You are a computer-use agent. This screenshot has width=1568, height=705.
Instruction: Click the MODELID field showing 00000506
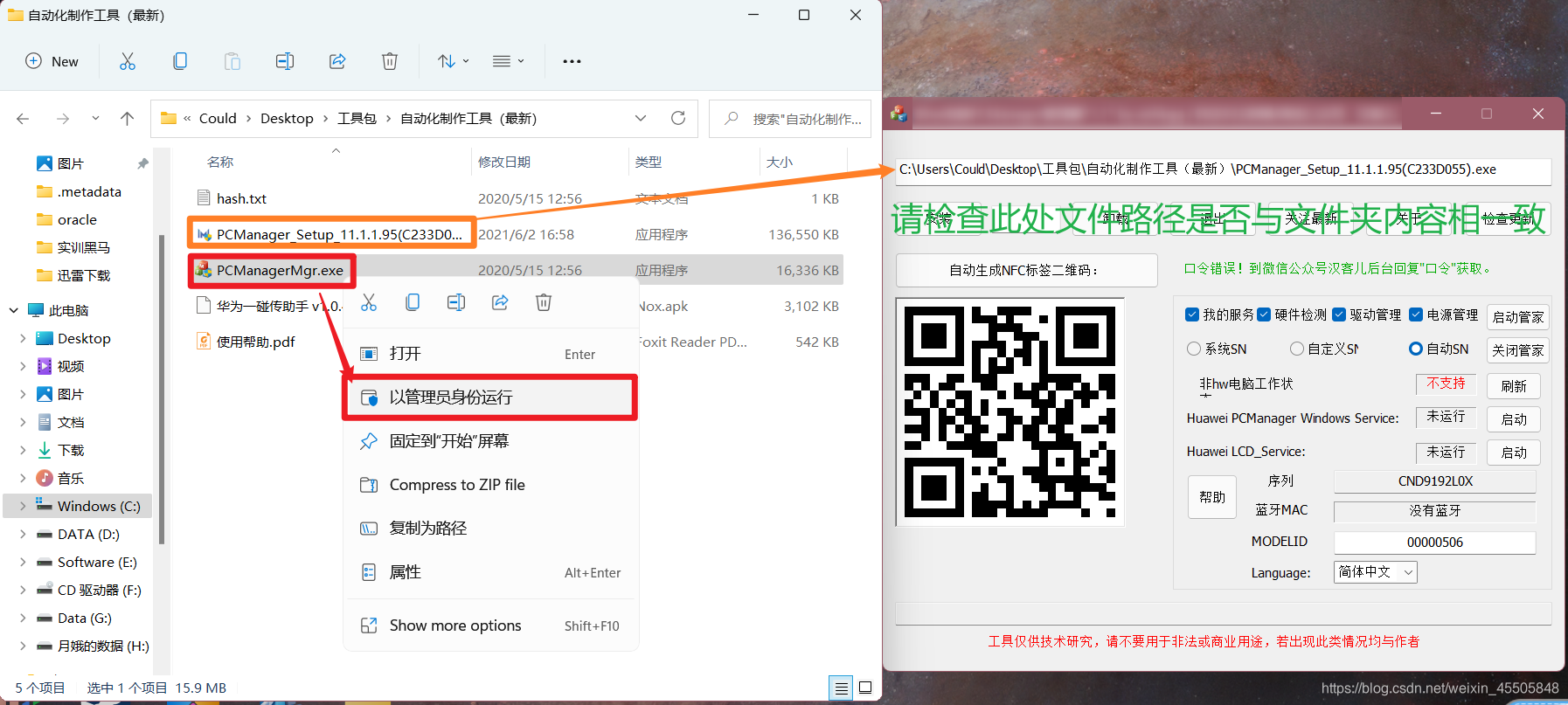coord(1434,543)
